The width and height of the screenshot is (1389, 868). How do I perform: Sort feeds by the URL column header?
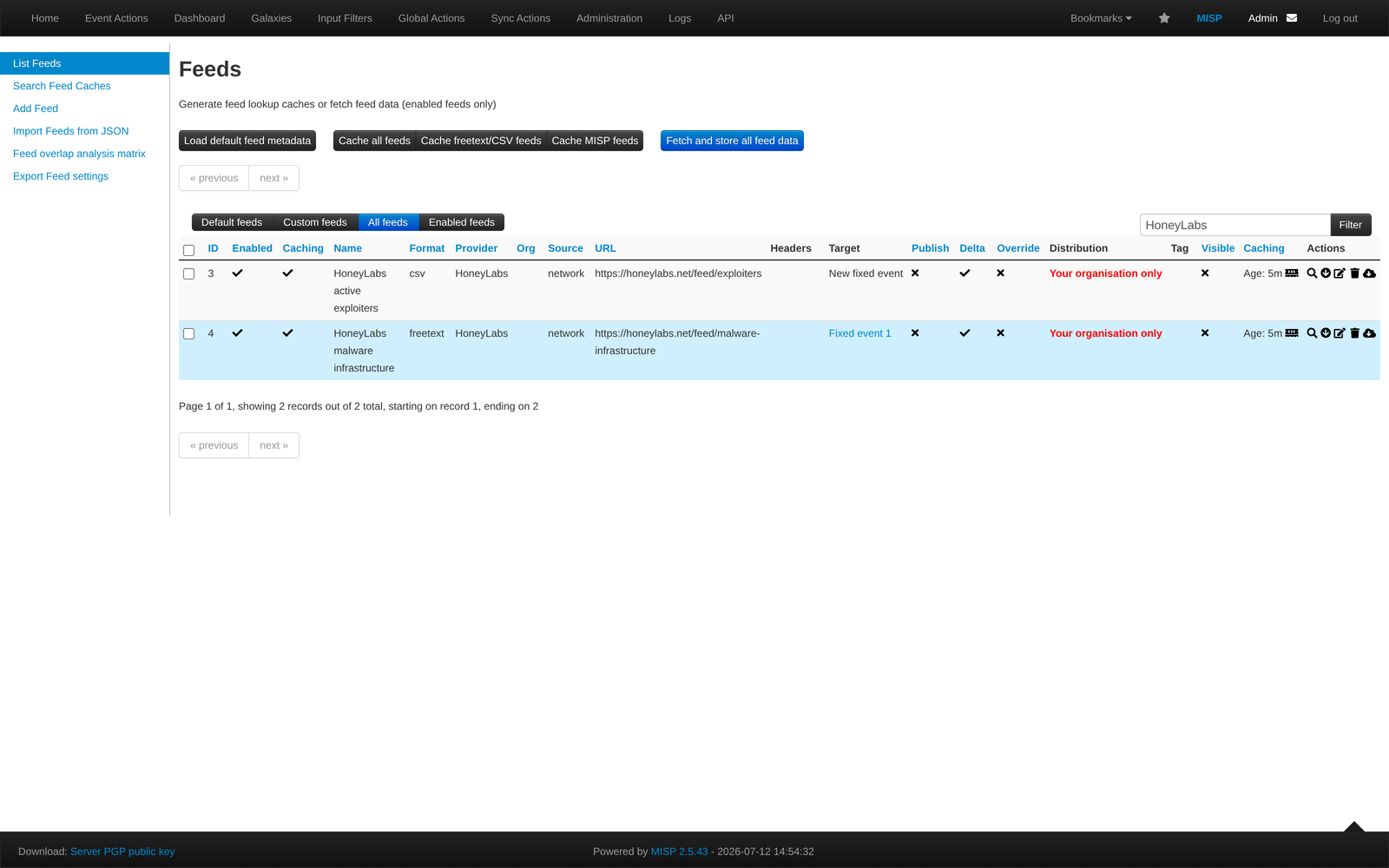[x=605, y=248]
